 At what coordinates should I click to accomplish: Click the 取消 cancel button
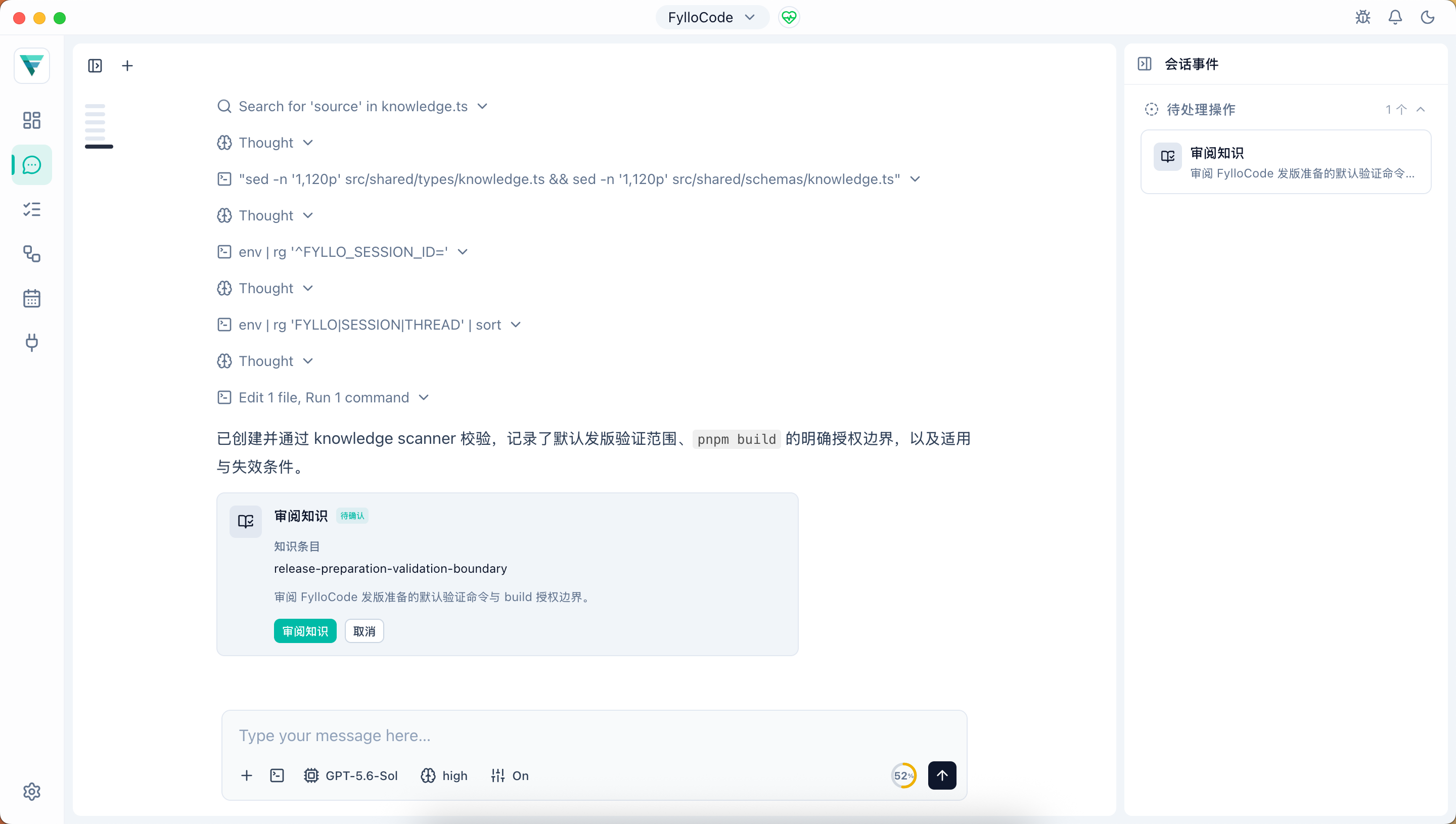(365, 631)
